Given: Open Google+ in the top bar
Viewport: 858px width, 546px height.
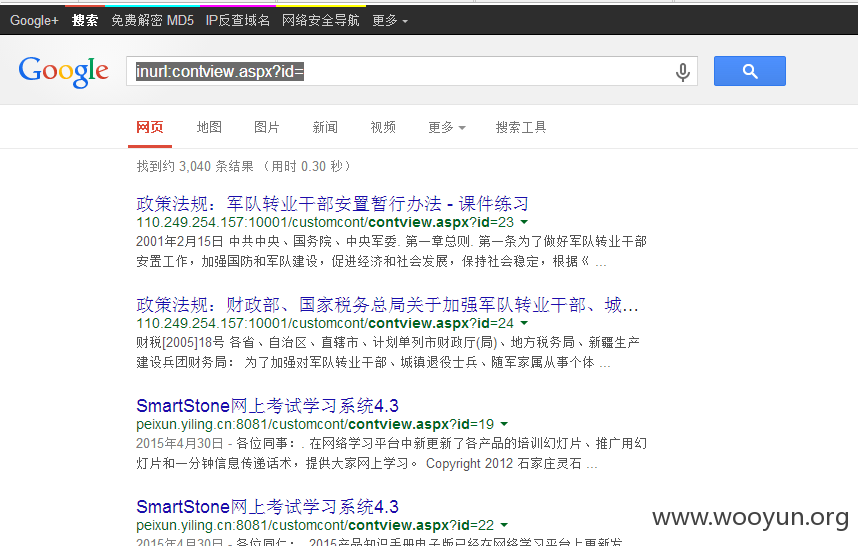Looking at the screenshot, I should tap(34, 21).
